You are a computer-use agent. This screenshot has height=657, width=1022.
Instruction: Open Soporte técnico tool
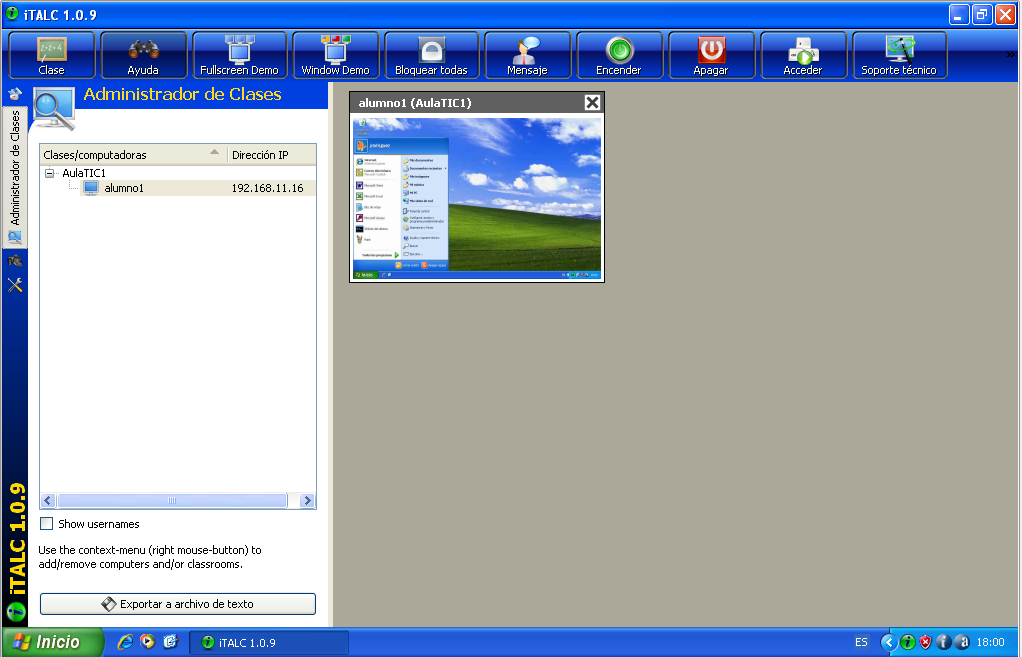coord(899,56)
